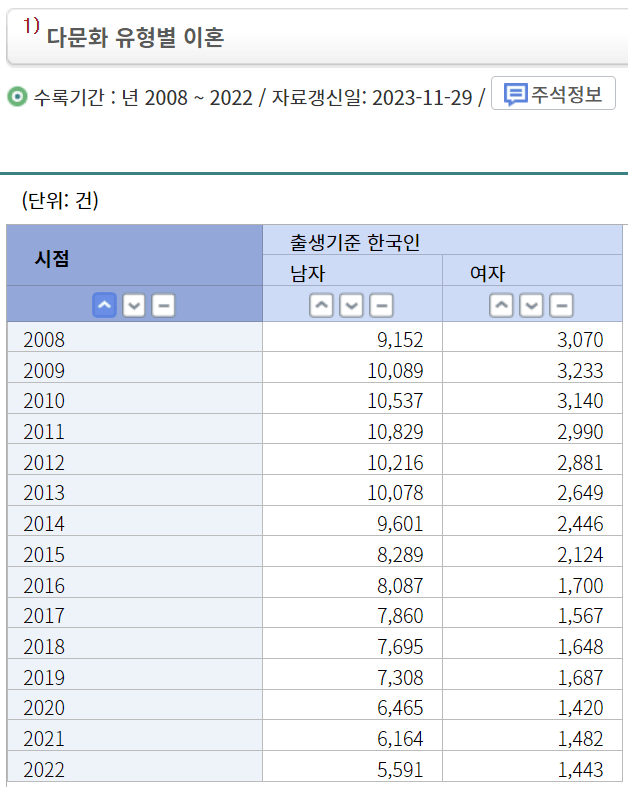Sort 남자 column ascending
The image size is (628, 787).
point(321,306)
